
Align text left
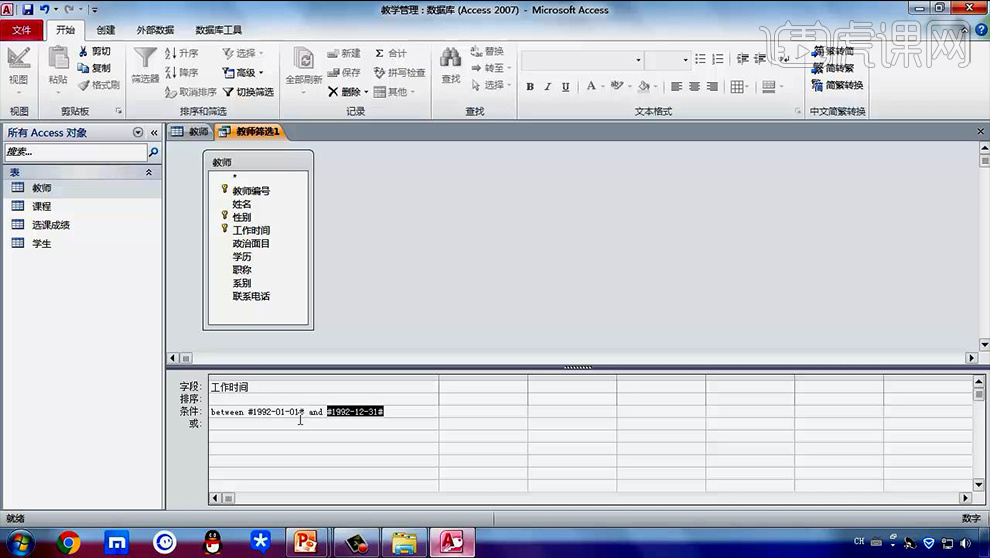coord(676,86)
